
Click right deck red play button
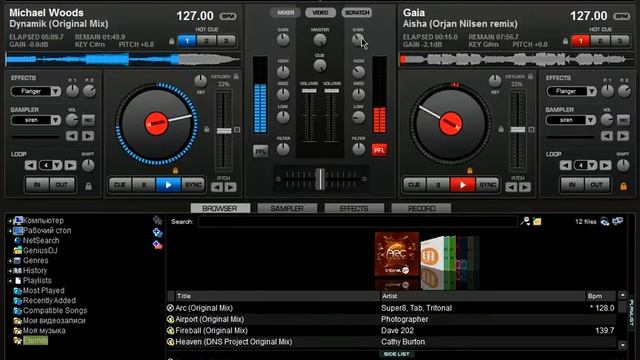coord(462,185)
